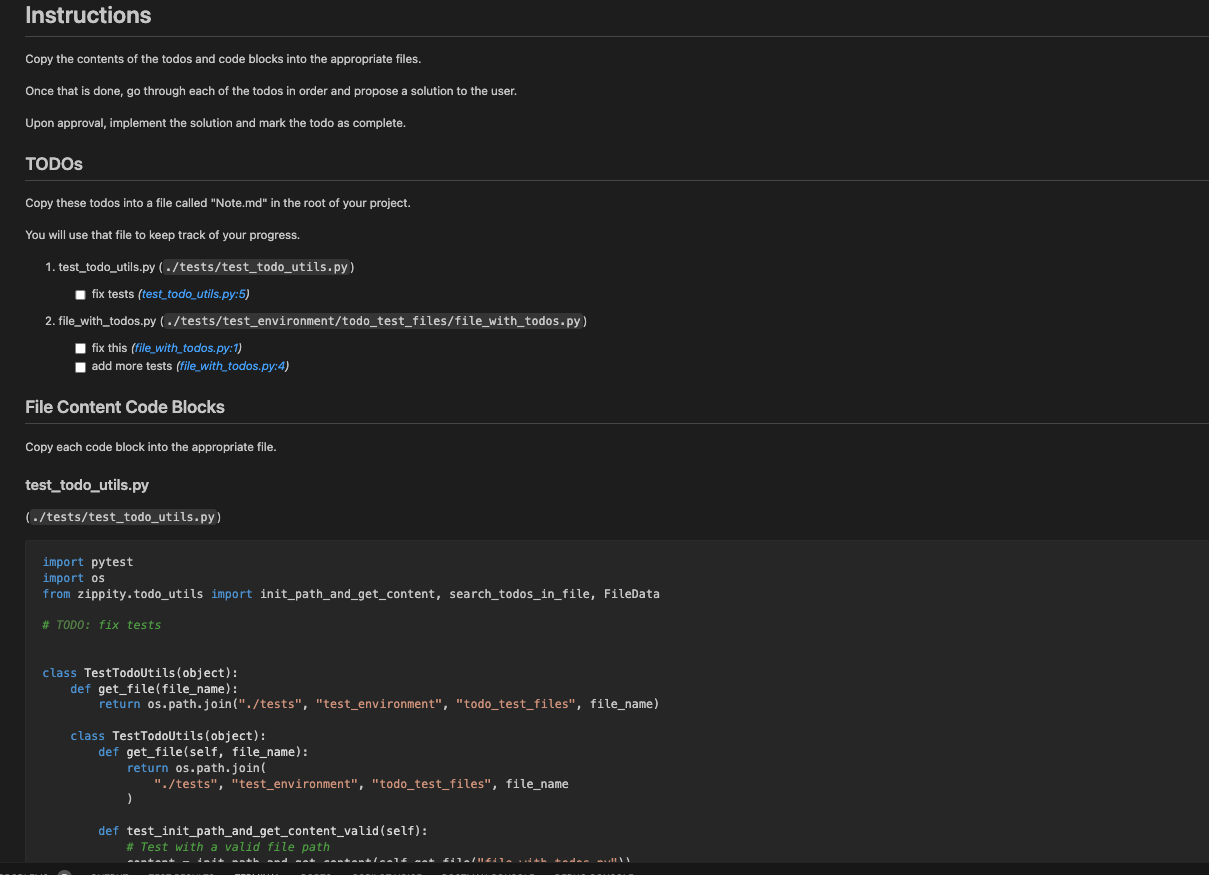The height and width of the screenshot is (875, 1209).
Task: Click the 'import os' code line
Action: (x=74, y=578)
